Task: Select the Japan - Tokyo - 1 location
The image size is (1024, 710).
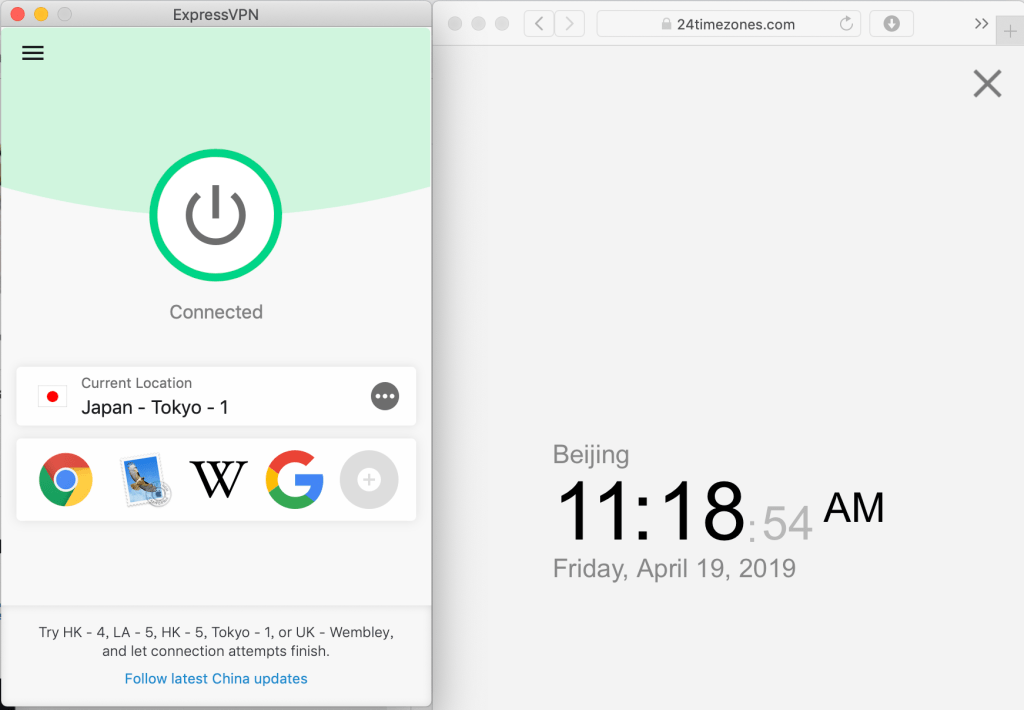Action: pos(216,396)
